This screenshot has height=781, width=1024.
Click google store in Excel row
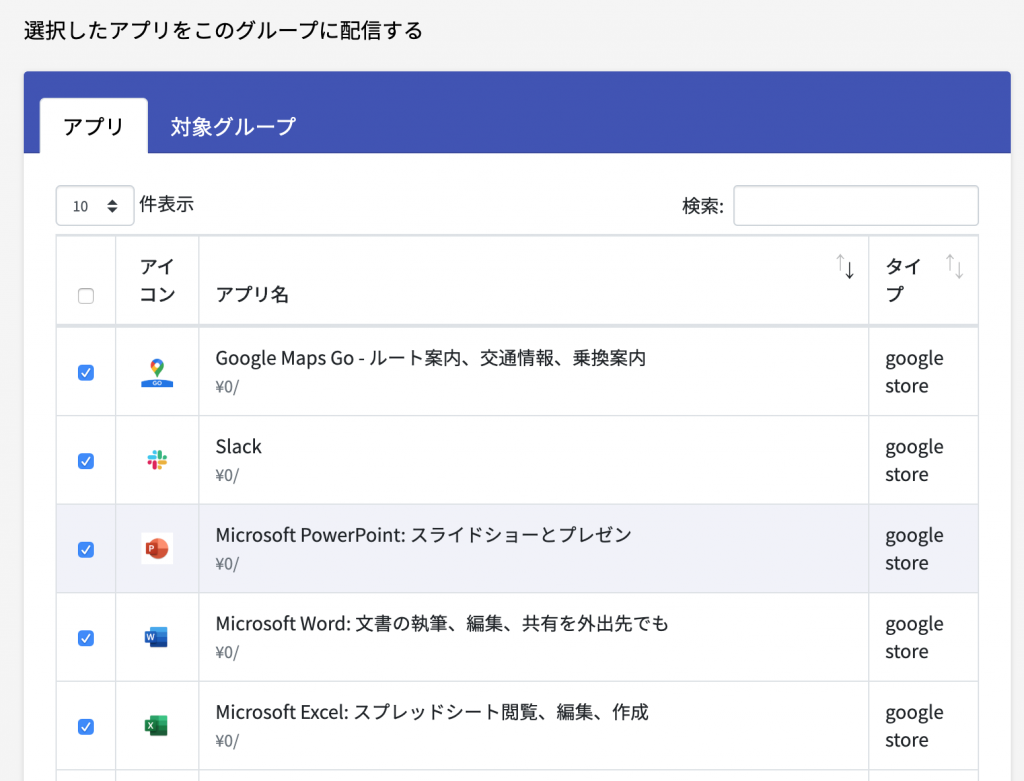(914, 726)
